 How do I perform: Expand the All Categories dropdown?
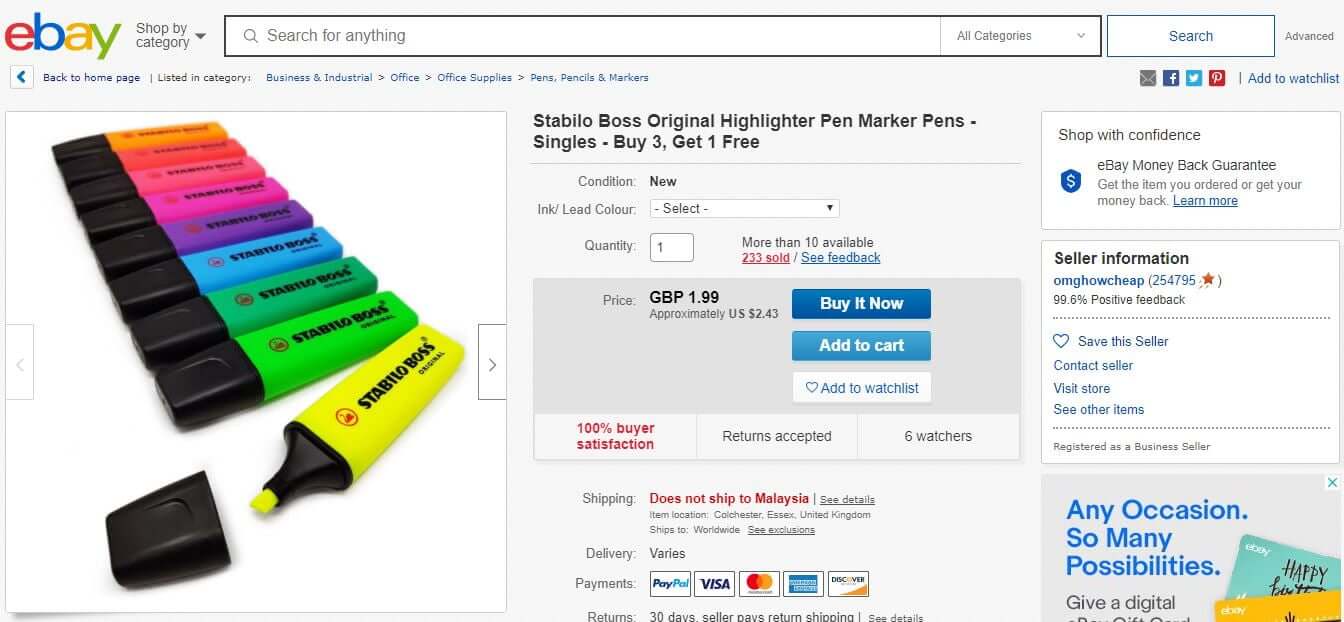click(1020, 36)
